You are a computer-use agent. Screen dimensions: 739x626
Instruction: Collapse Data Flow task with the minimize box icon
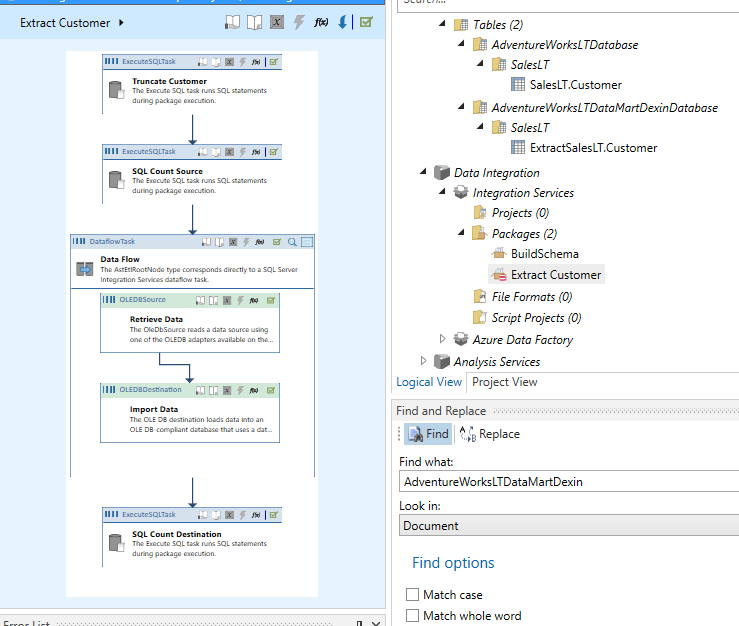307,242
